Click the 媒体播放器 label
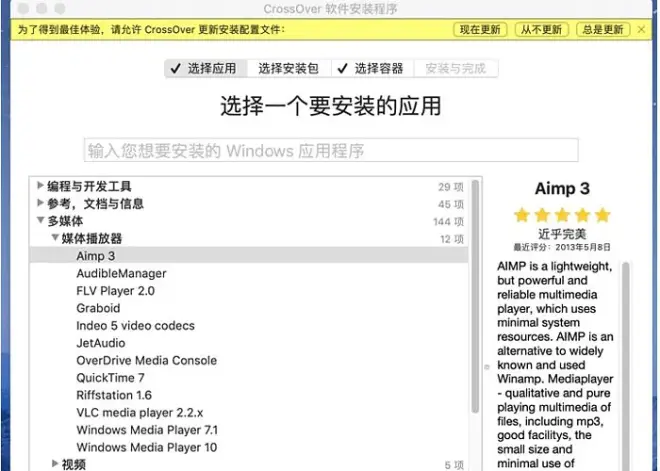This screenshot has height=471, width=660. 92,239
